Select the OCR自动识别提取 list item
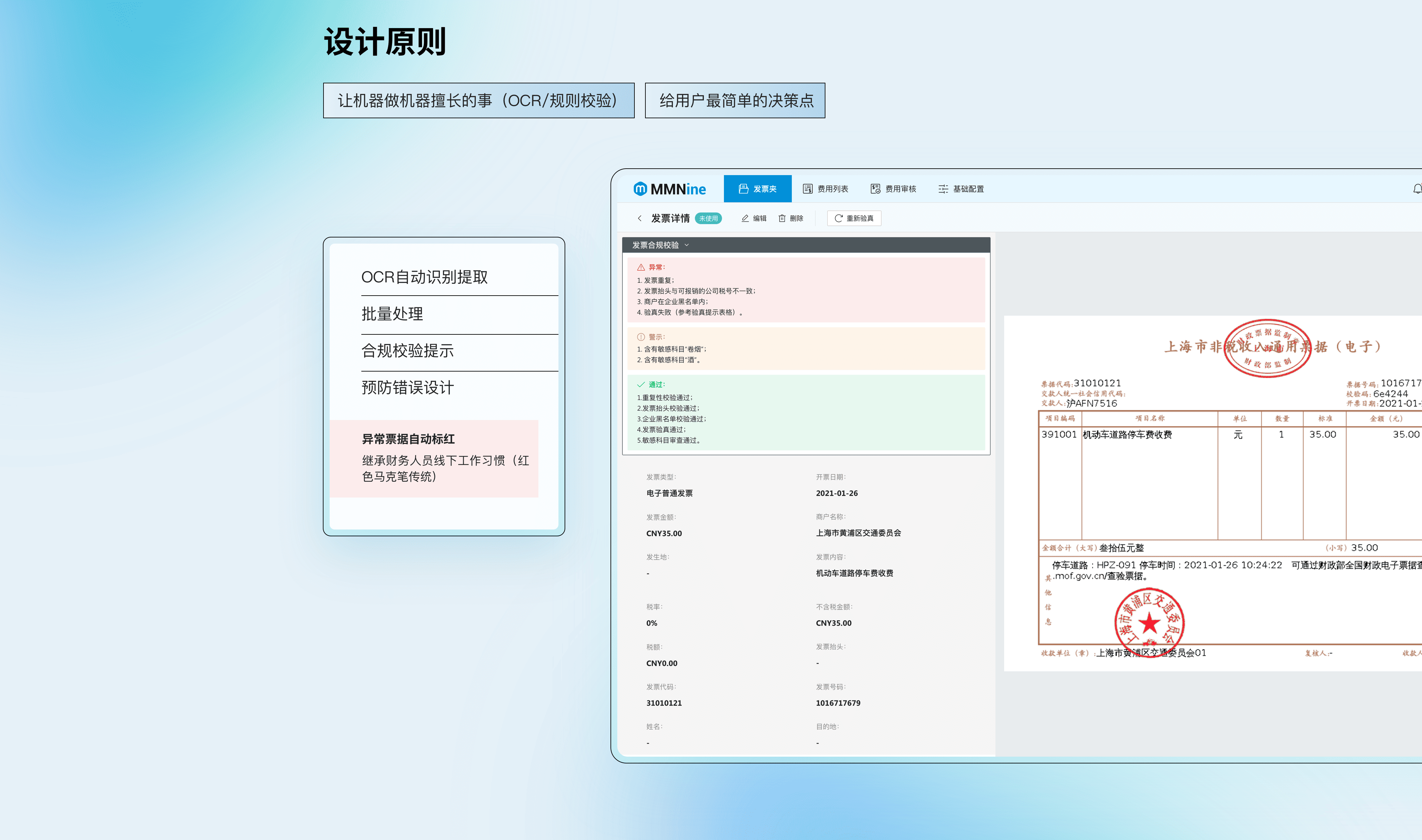 point(425,277)
